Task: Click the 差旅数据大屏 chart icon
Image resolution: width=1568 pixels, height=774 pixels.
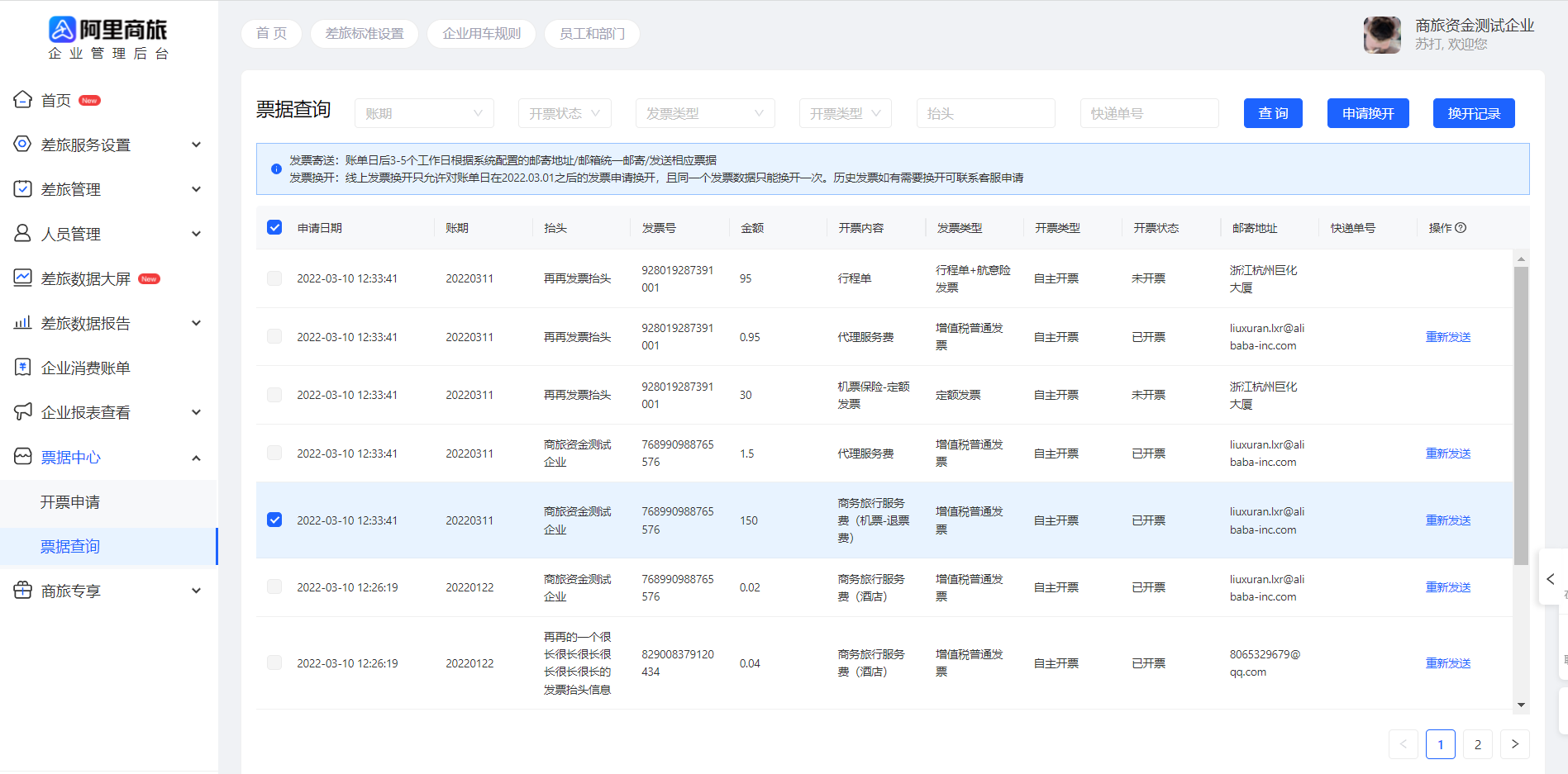Action: 23,278
